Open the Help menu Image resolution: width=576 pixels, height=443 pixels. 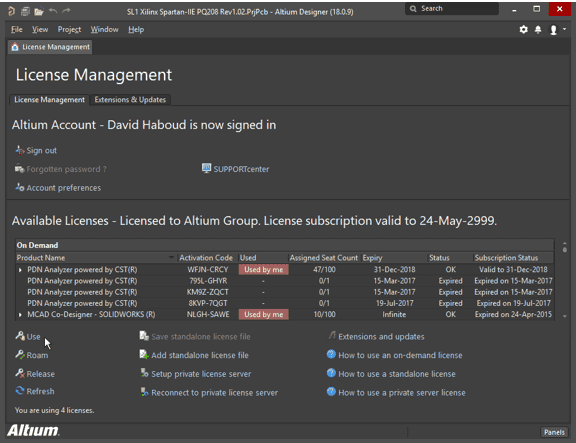136,29
